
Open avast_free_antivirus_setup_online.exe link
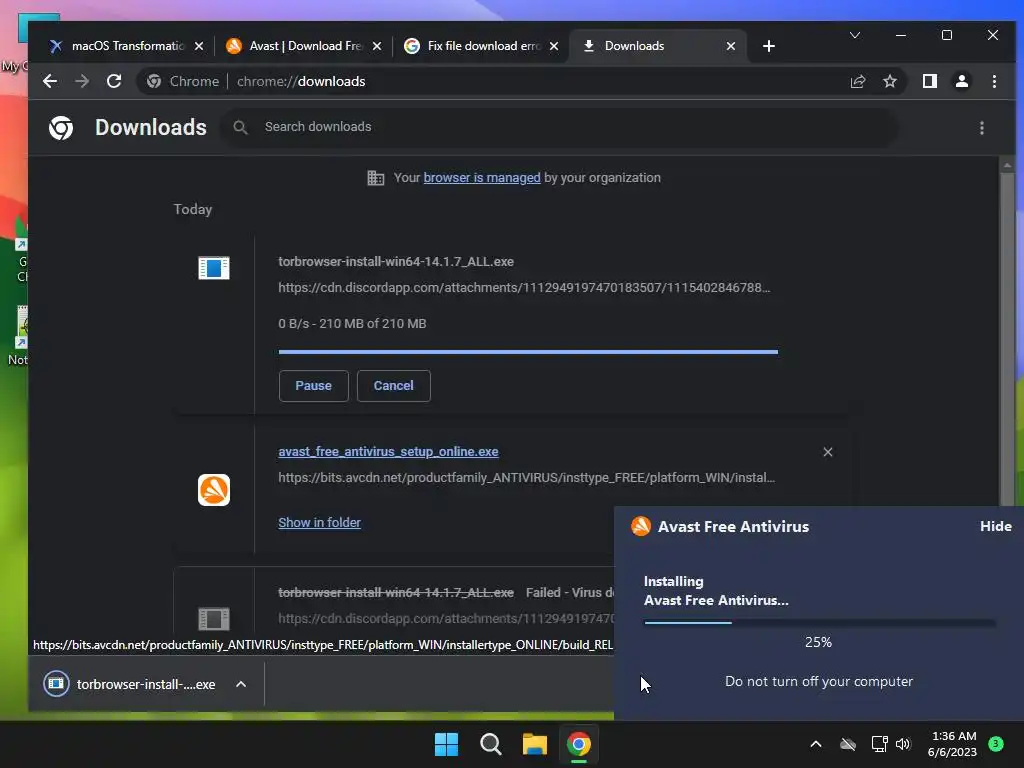[388, 452]
